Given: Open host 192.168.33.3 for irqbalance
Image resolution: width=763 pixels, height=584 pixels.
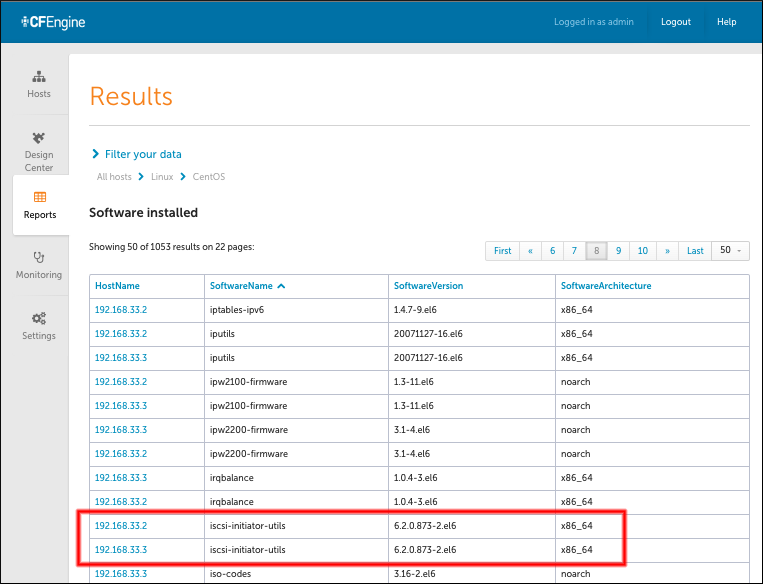Looking at the screenshot, I should [121, 478].
